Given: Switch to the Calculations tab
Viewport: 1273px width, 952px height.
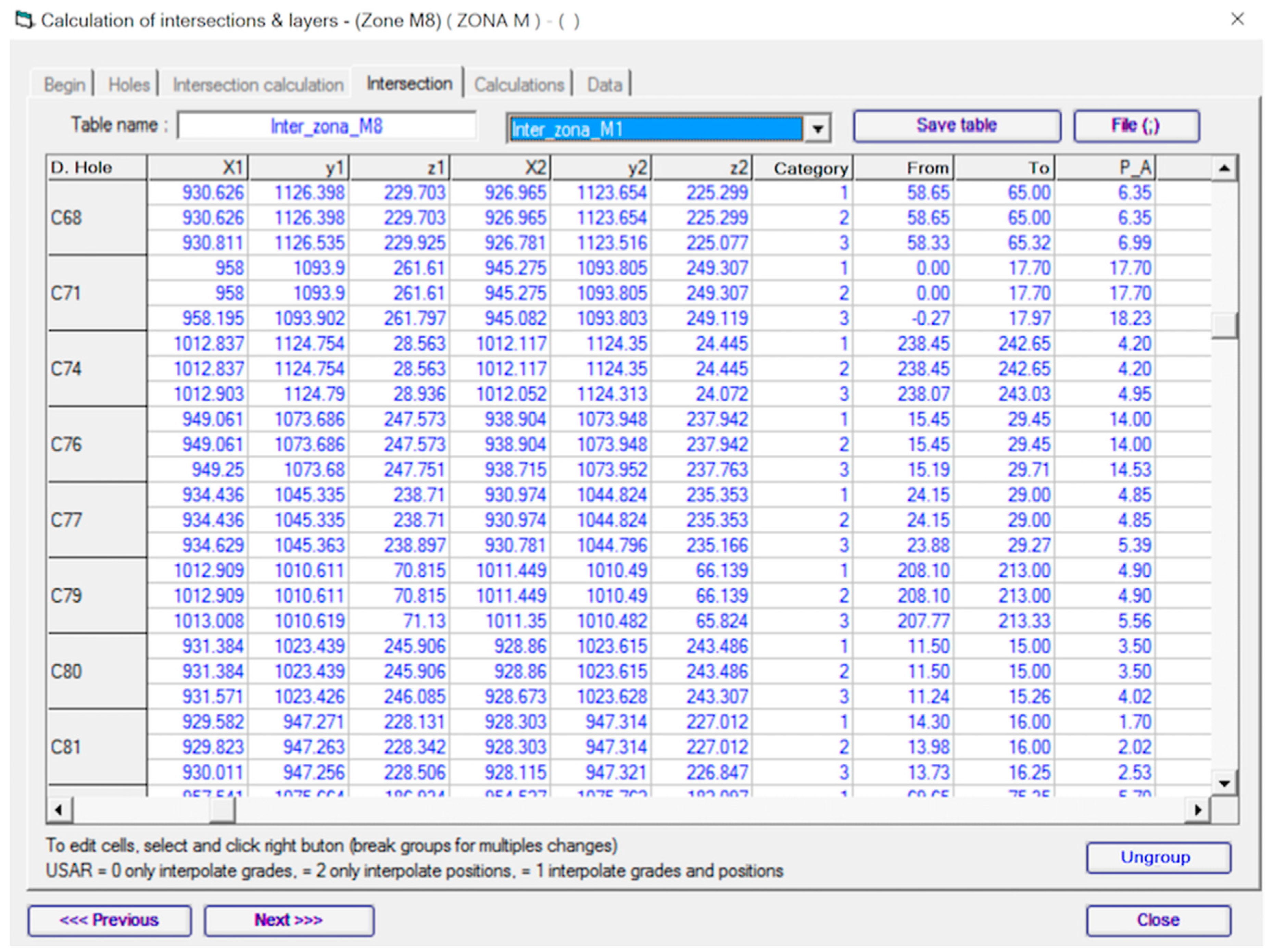Looking at the screenshot, I should tap(518, 85).
